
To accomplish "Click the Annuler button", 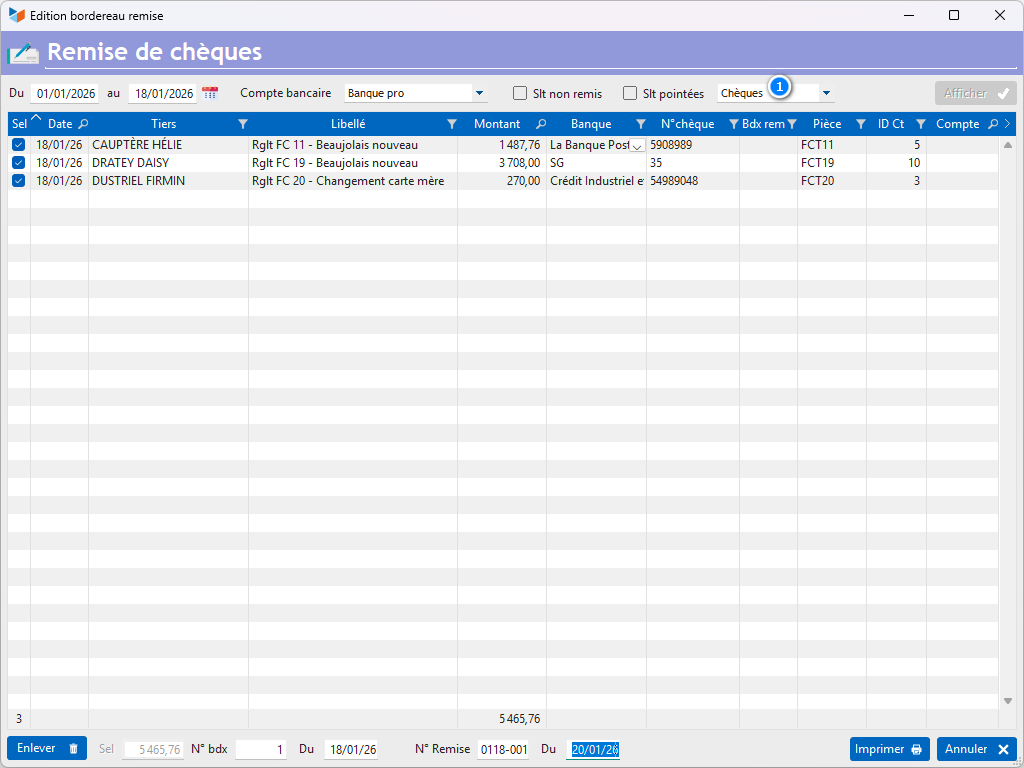I will tap(976, 749).
